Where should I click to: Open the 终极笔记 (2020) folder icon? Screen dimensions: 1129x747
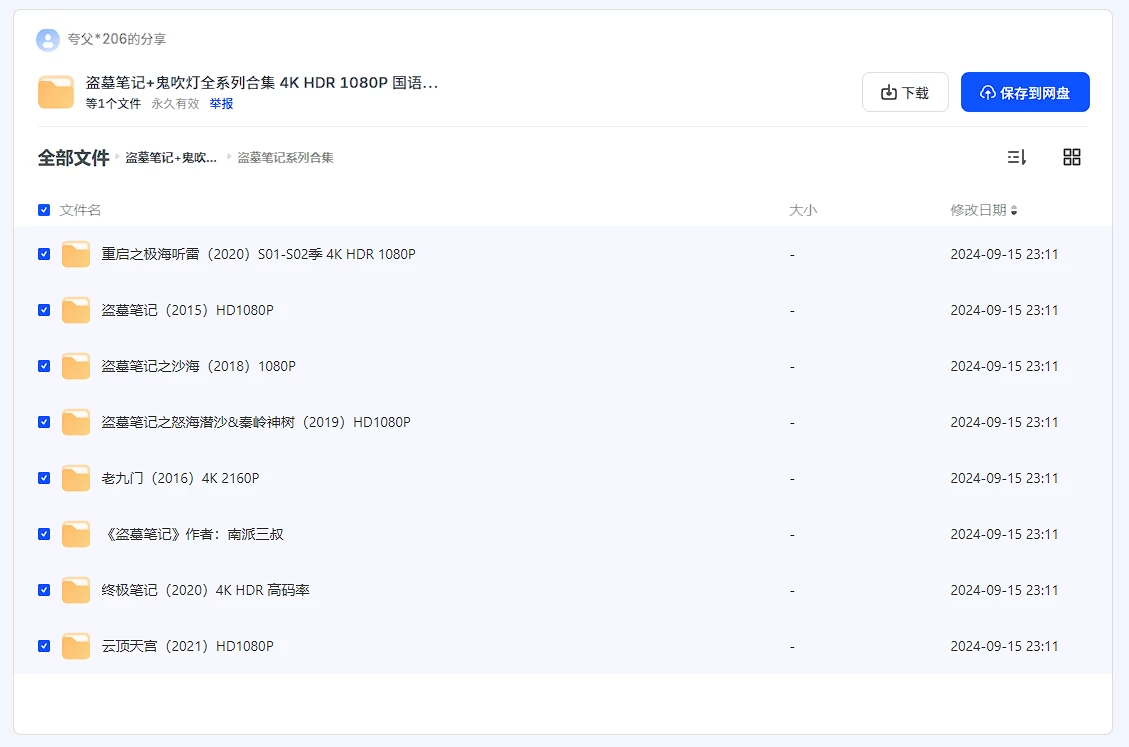(76, 591)
